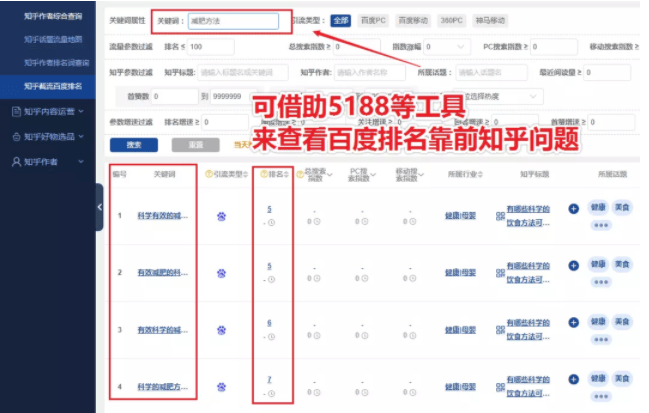Sort the table by 引流类型 column arrows
The width and height of the screenshot is (649, 413).
coord(245,174)
